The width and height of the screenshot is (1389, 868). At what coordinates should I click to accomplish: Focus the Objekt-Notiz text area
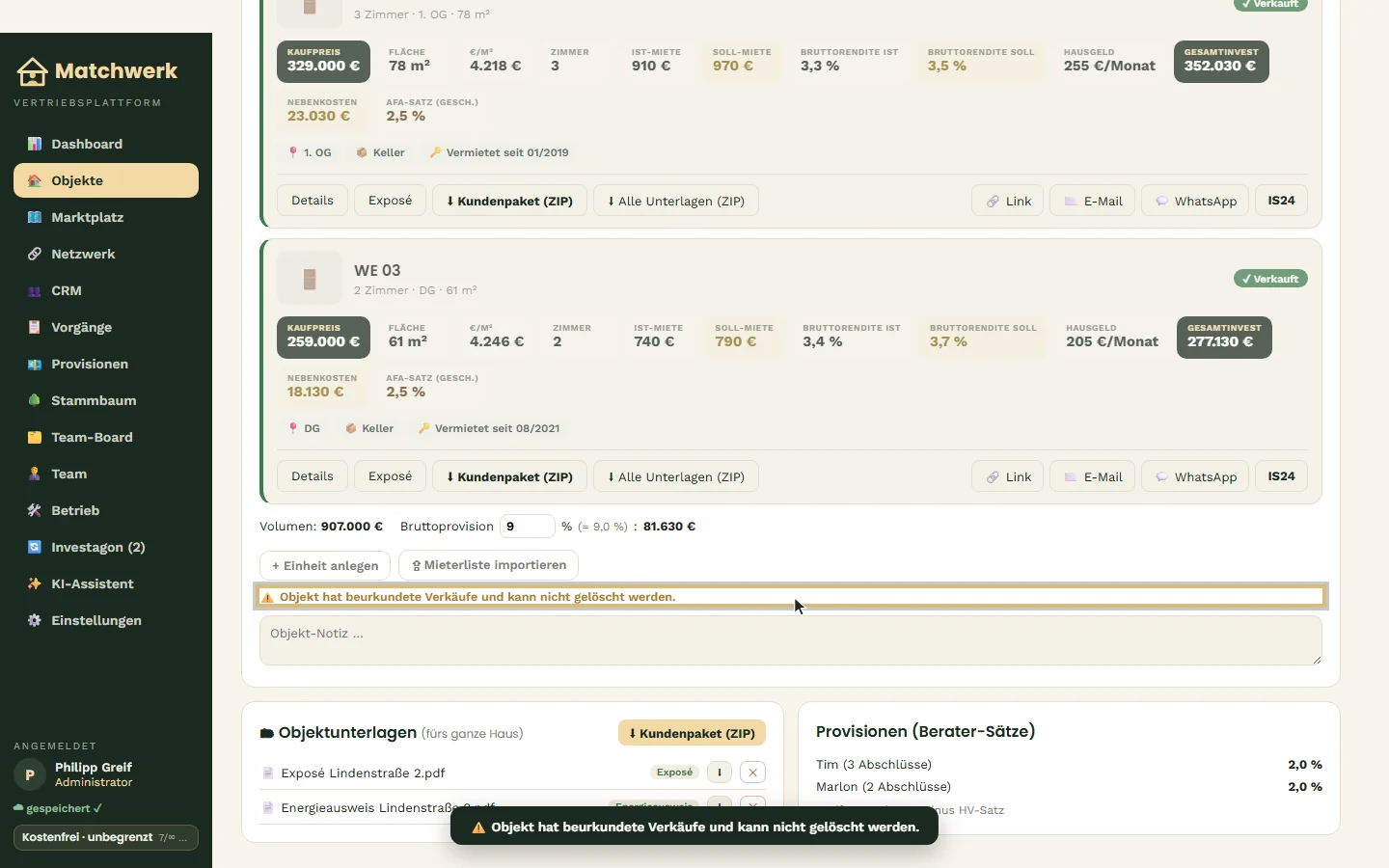tap(791, 640)
